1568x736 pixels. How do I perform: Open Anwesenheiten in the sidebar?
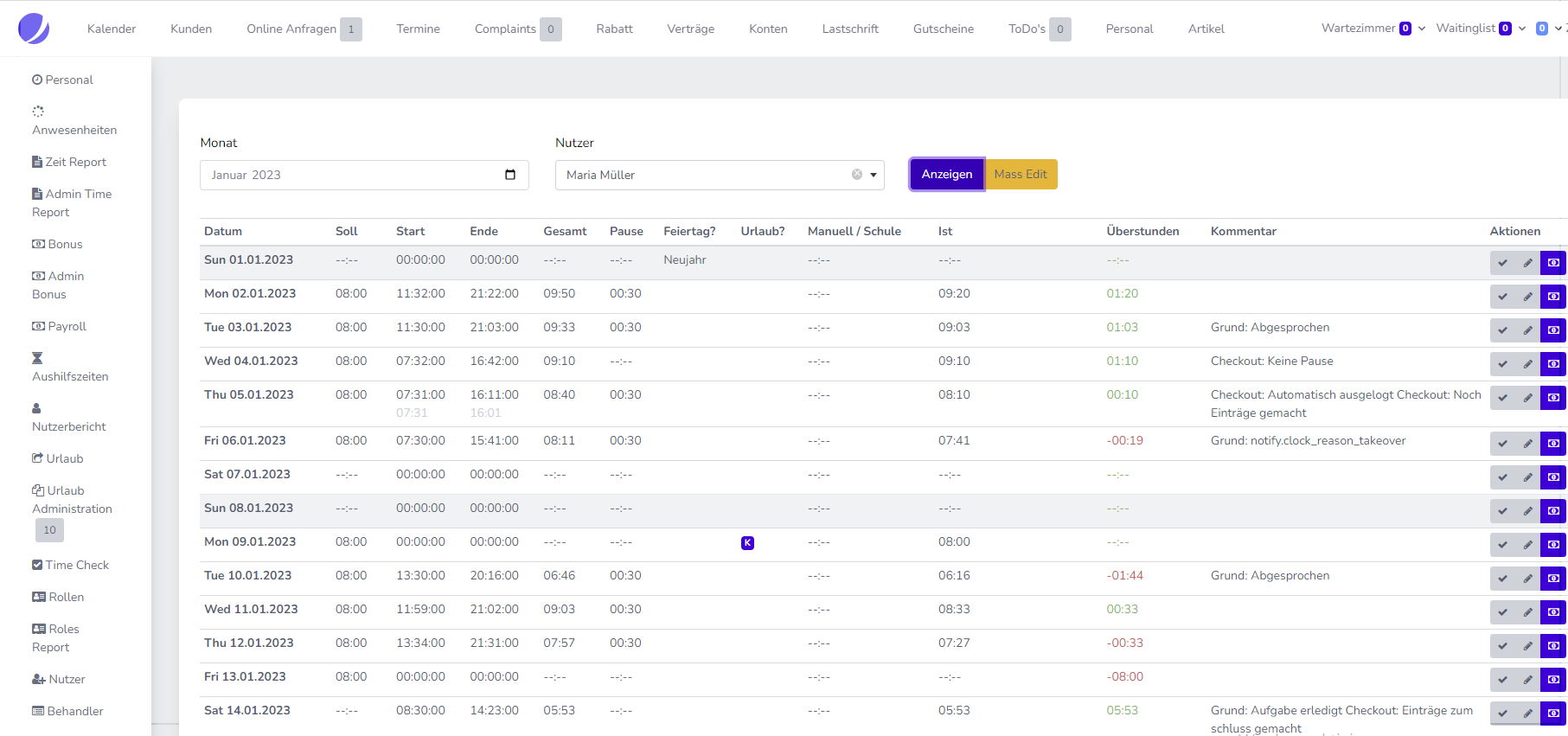point(74,121)
